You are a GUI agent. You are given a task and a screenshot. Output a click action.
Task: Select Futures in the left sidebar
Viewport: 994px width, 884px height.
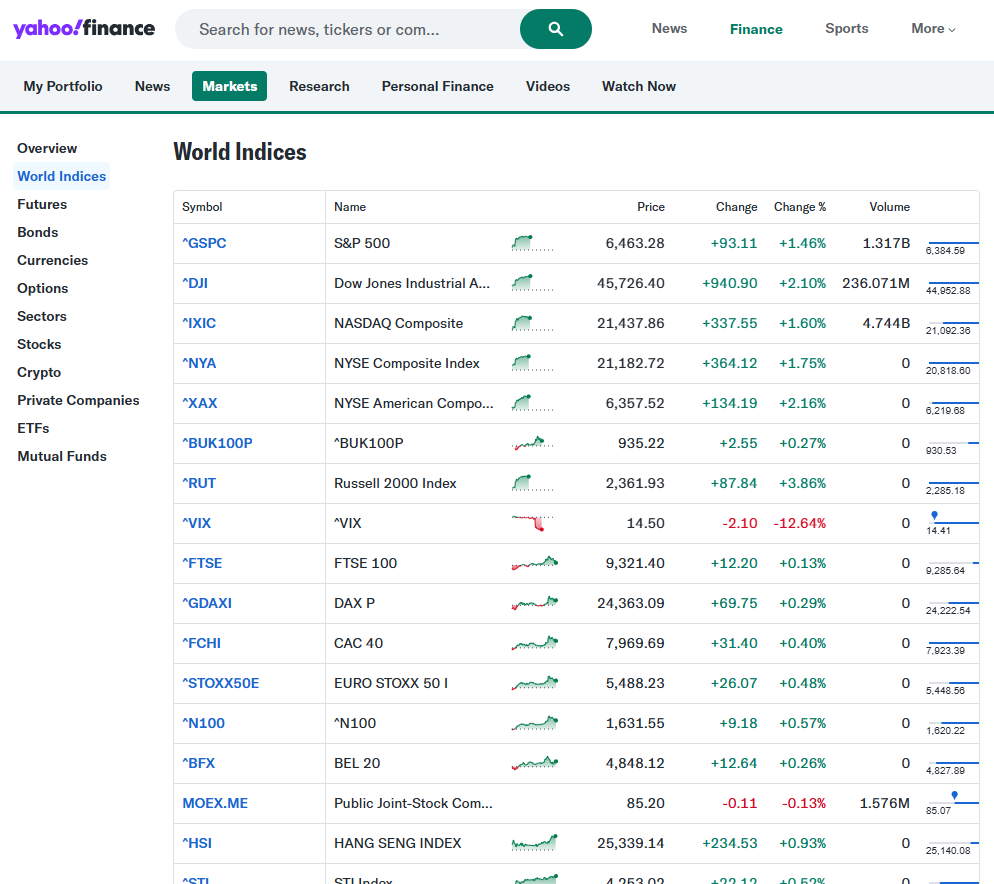coord(42,204)
